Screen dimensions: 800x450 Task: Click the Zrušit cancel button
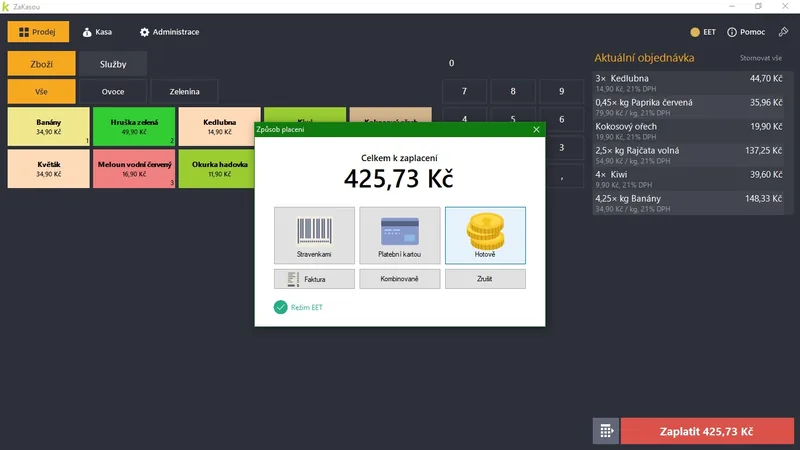[485, 279]
